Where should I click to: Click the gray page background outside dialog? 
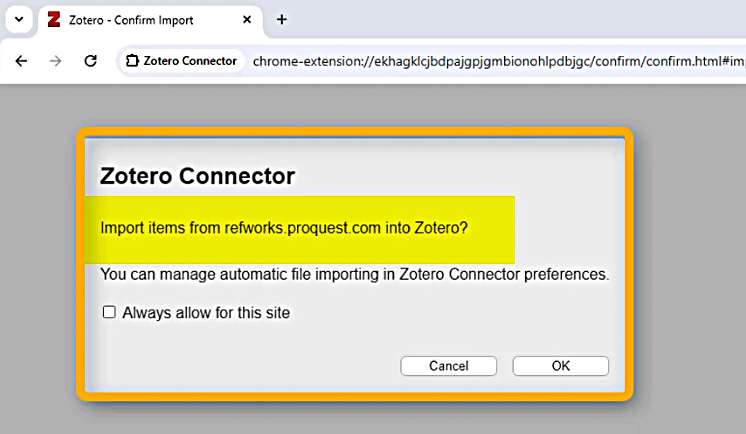pyautogui.click(x=680, y=250)
